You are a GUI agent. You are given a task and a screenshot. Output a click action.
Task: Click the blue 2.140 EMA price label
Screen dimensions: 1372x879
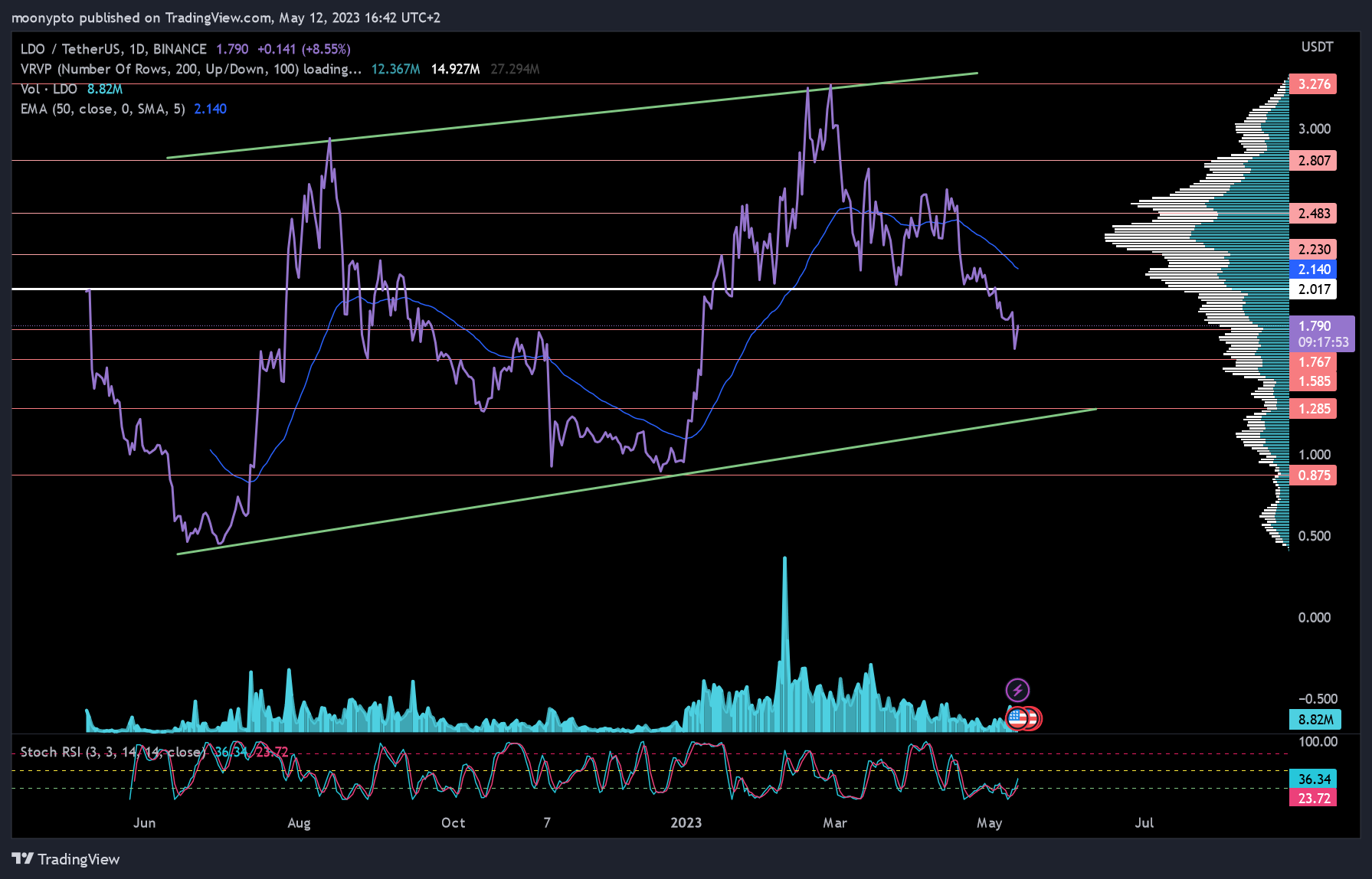coord(1313,270)
